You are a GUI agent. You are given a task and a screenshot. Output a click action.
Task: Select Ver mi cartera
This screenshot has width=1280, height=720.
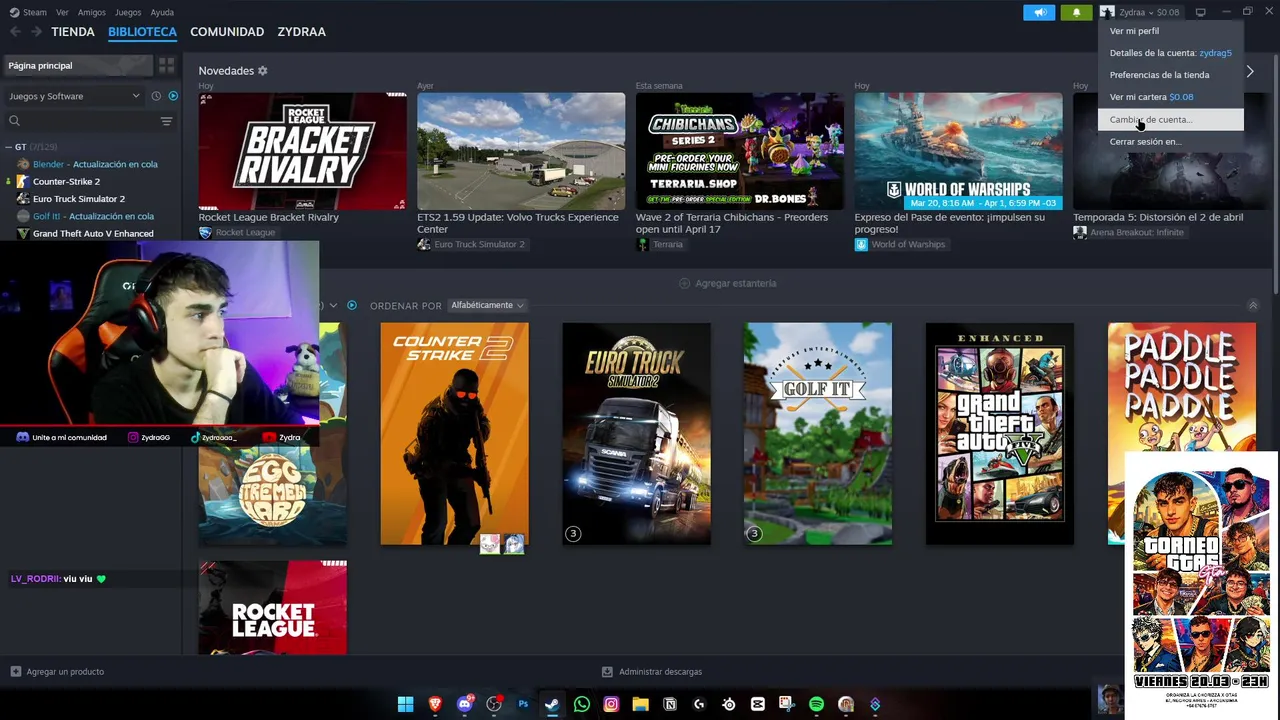(x=1170, y=97)
